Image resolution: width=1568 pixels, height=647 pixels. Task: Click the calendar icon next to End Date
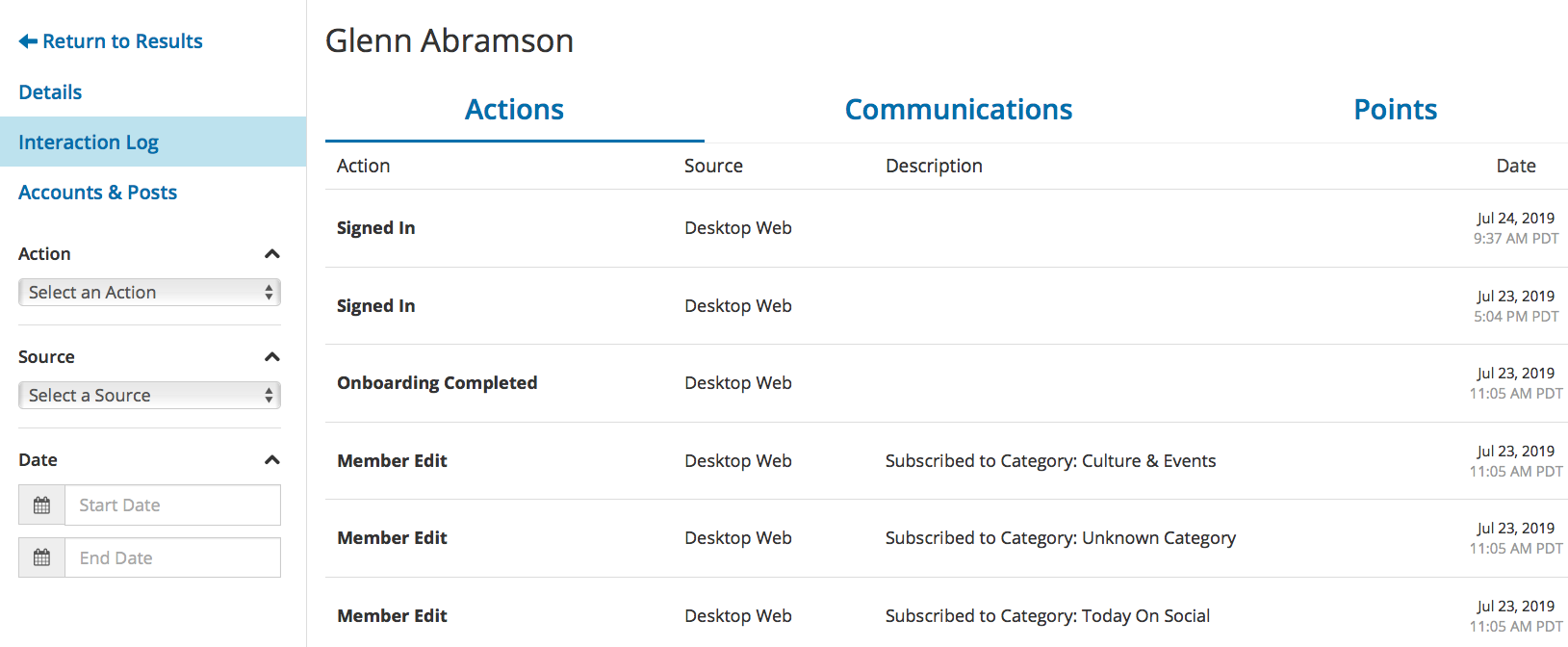41,557
